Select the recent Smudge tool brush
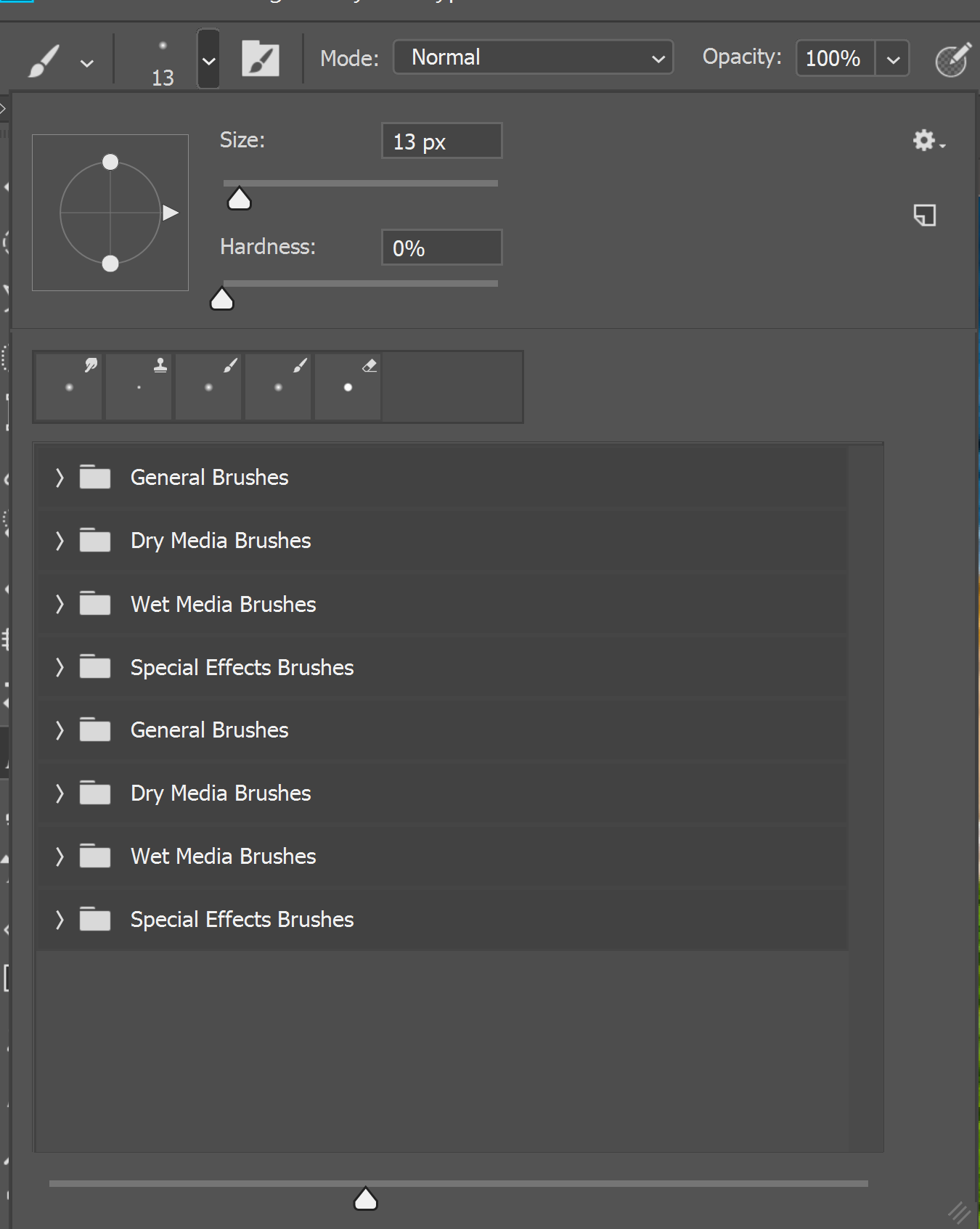This screenshot has width=980, height=1229. click(70, 386)
